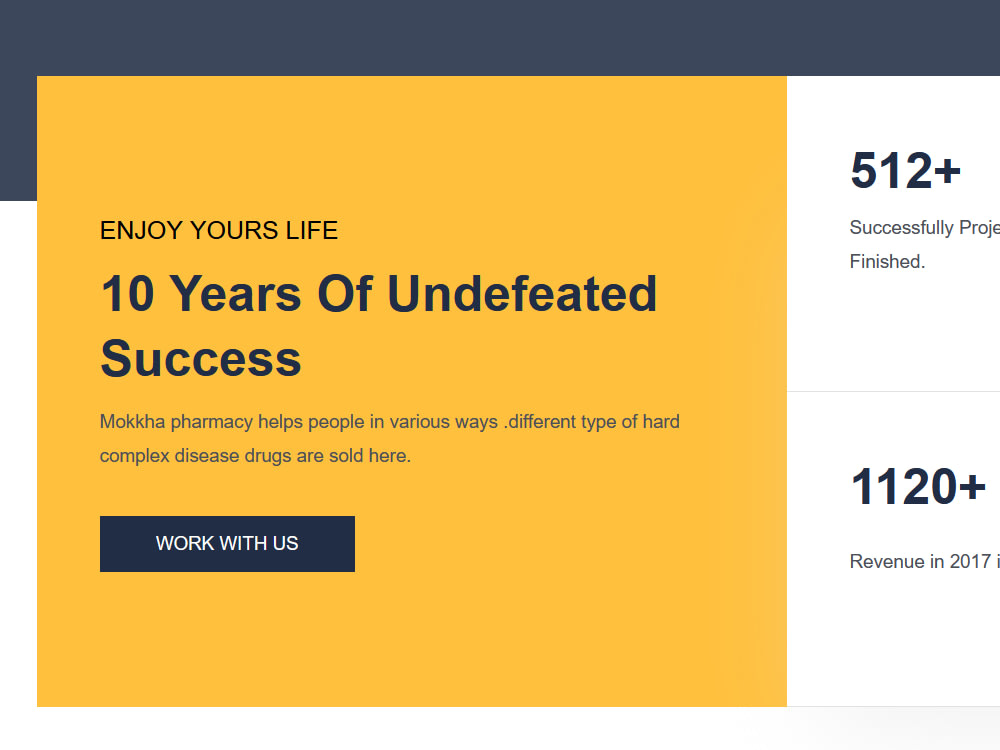Select the ENJOY YOURS LIFE subtitle text
Viewport: 1000px width, 750px height.
tap(219, 230)
